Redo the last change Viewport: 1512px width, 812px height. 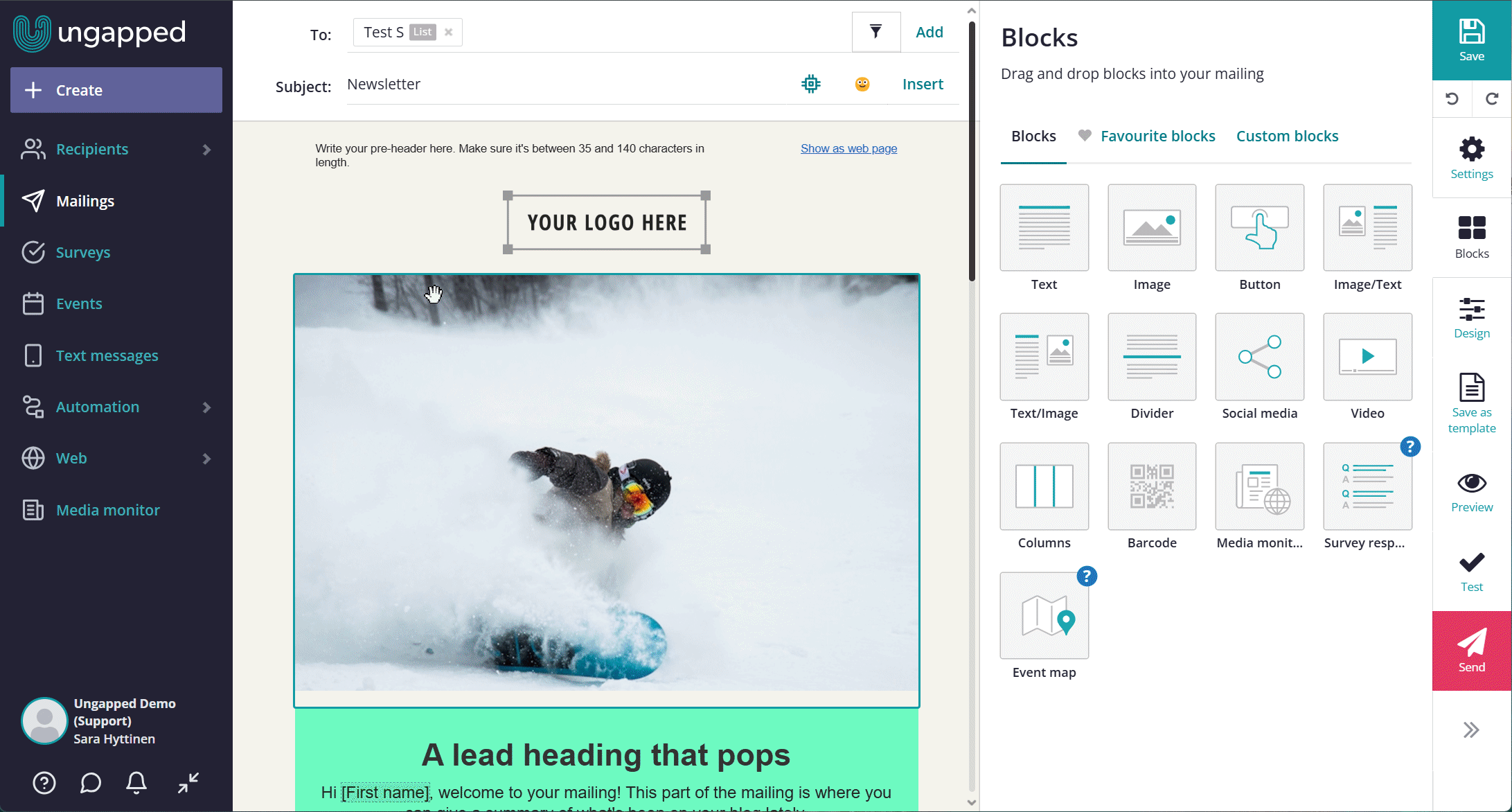(1492, 98)
